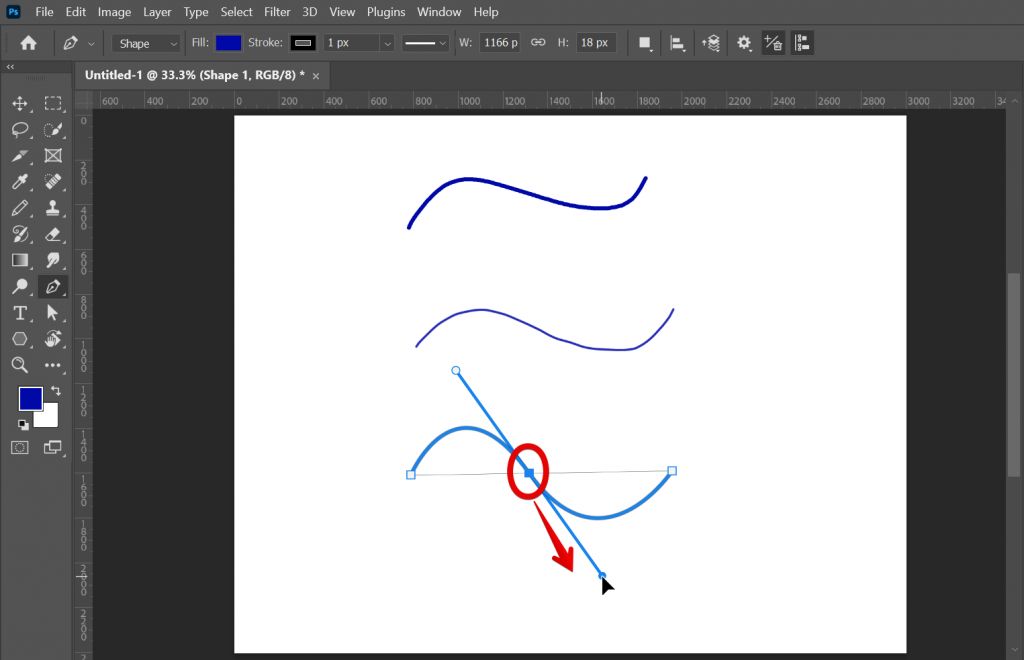Pick the Eyedropper tool
This screenshot has height=660, width=1024.
pyautogui.click(x=20, y=182)
